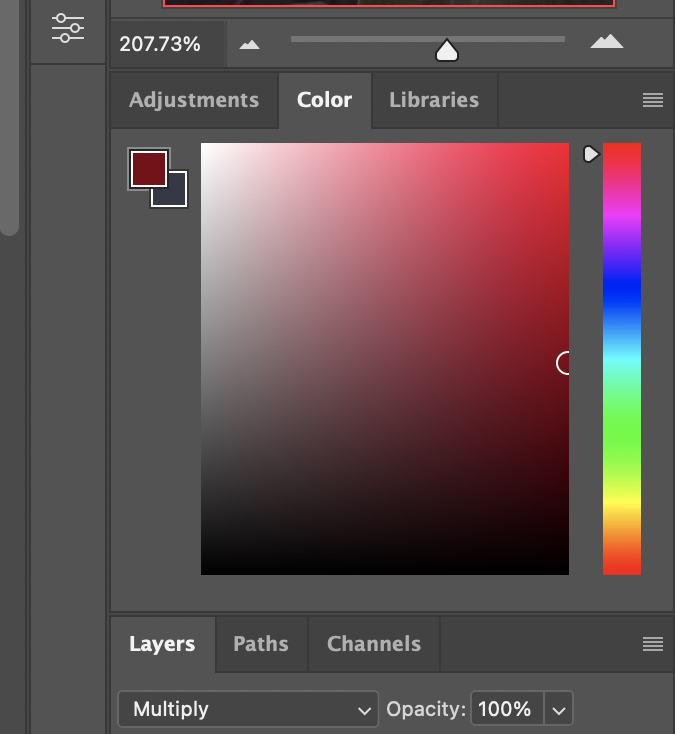675x734 pixels.
Task: Open the Multiply blend mode dropdown
Action: (248, 710)
